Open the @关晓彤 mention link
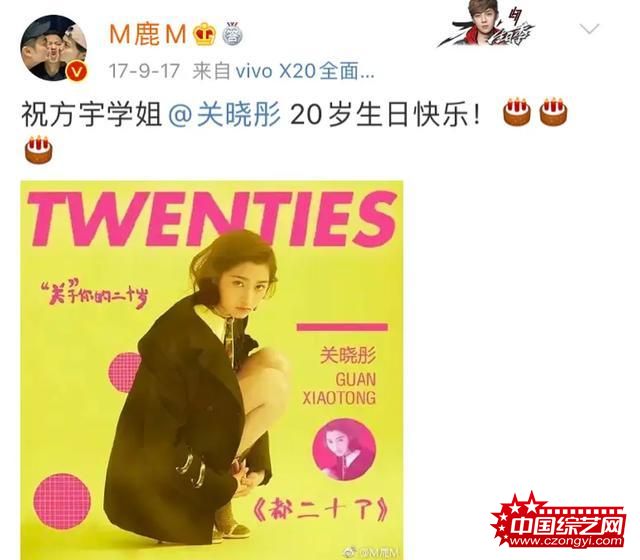 point(224,115)
